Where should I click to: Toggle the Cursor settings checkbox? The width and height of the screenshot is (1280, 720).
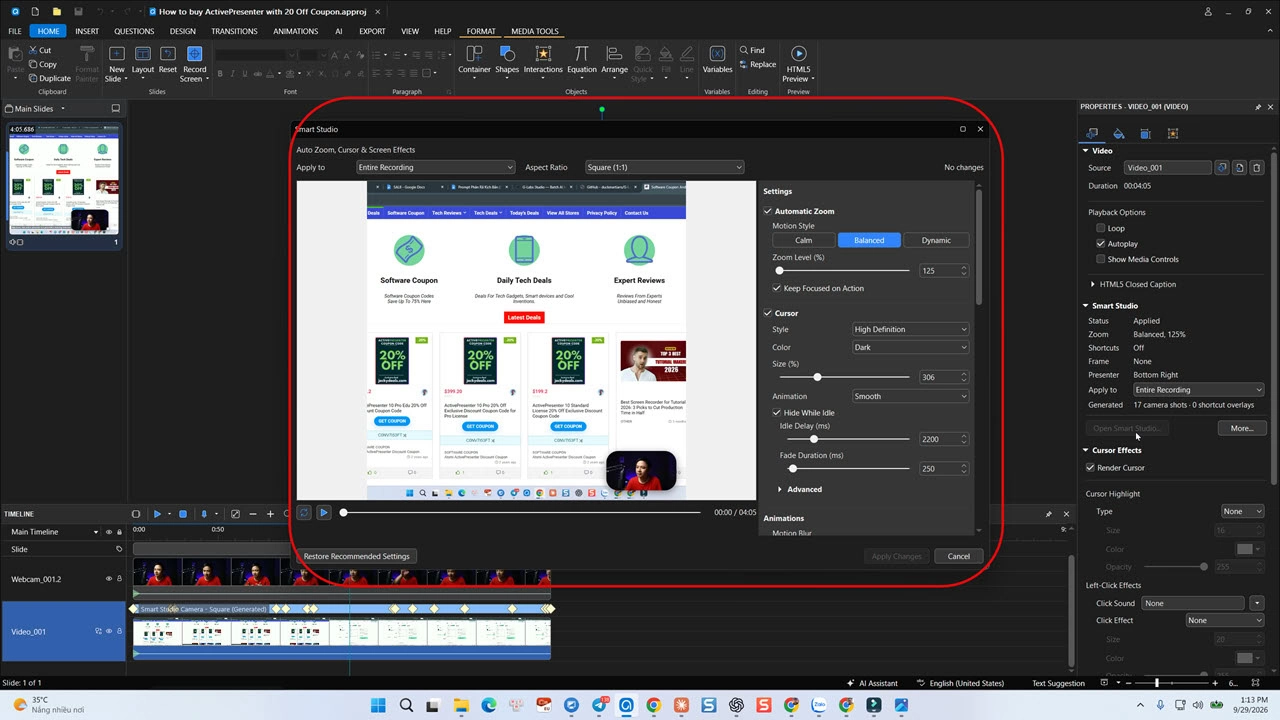coord(768,313)
